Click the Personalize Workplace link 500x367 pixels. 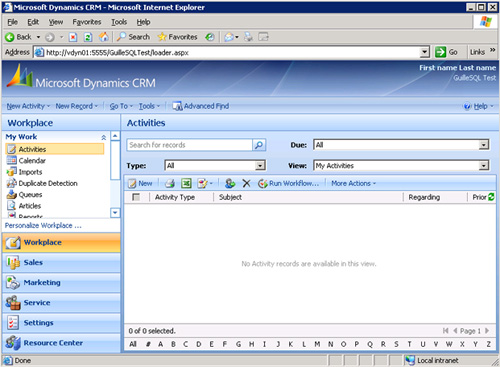[43, 226]
